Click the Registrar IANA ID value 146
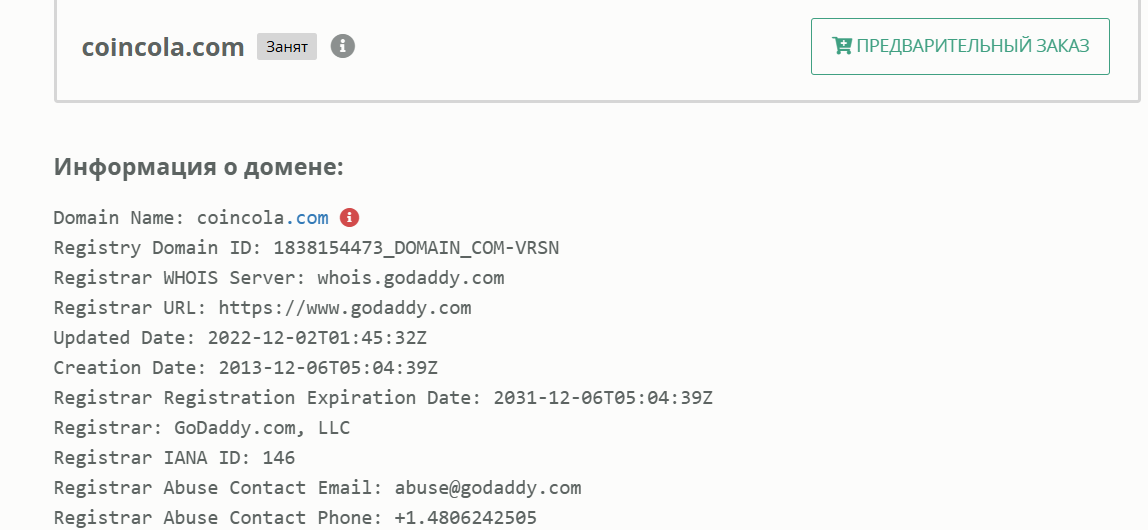The height and width of the screenshot is (530, 1148). pos(278,458)
